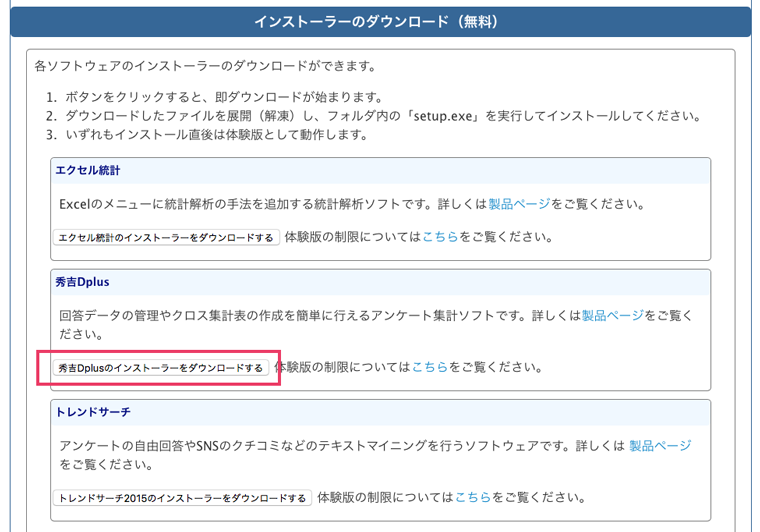Click the 秀吉Dplus section heading
This screenshot has width=760, height=532.
tap(82, 282)
